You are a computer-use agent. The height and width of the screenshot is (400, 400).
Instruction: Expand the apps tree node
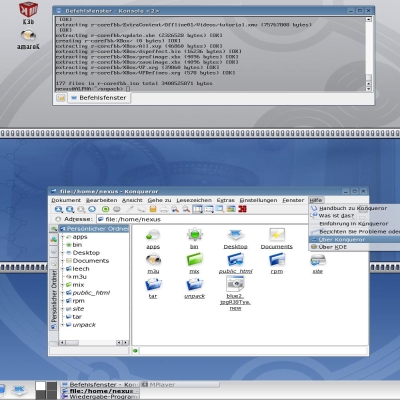[62, 237]
